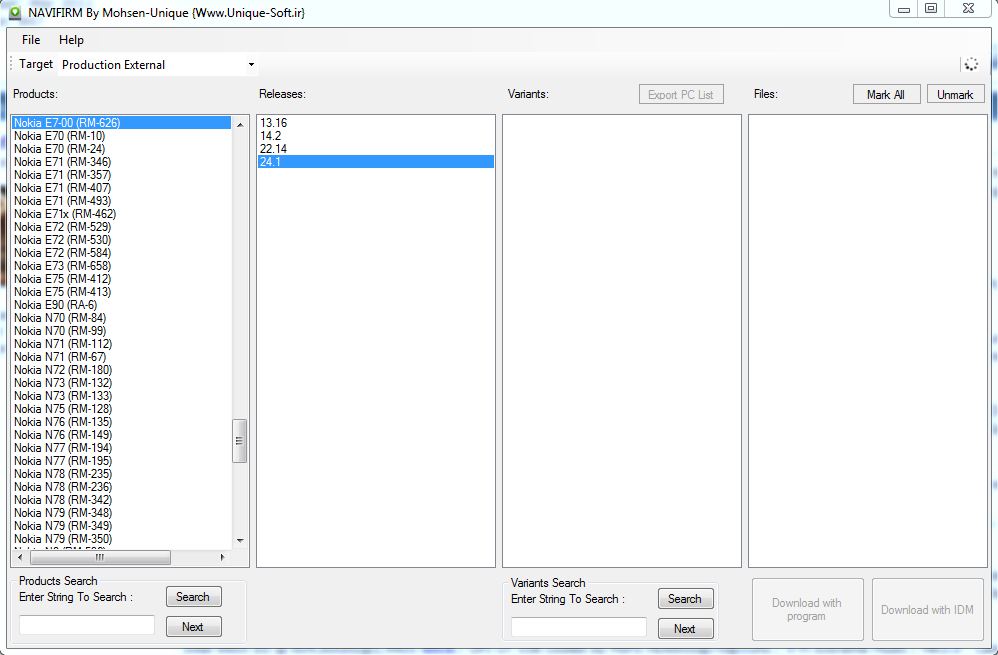Select Nokia E75 (RM-413)

[122, 292]
